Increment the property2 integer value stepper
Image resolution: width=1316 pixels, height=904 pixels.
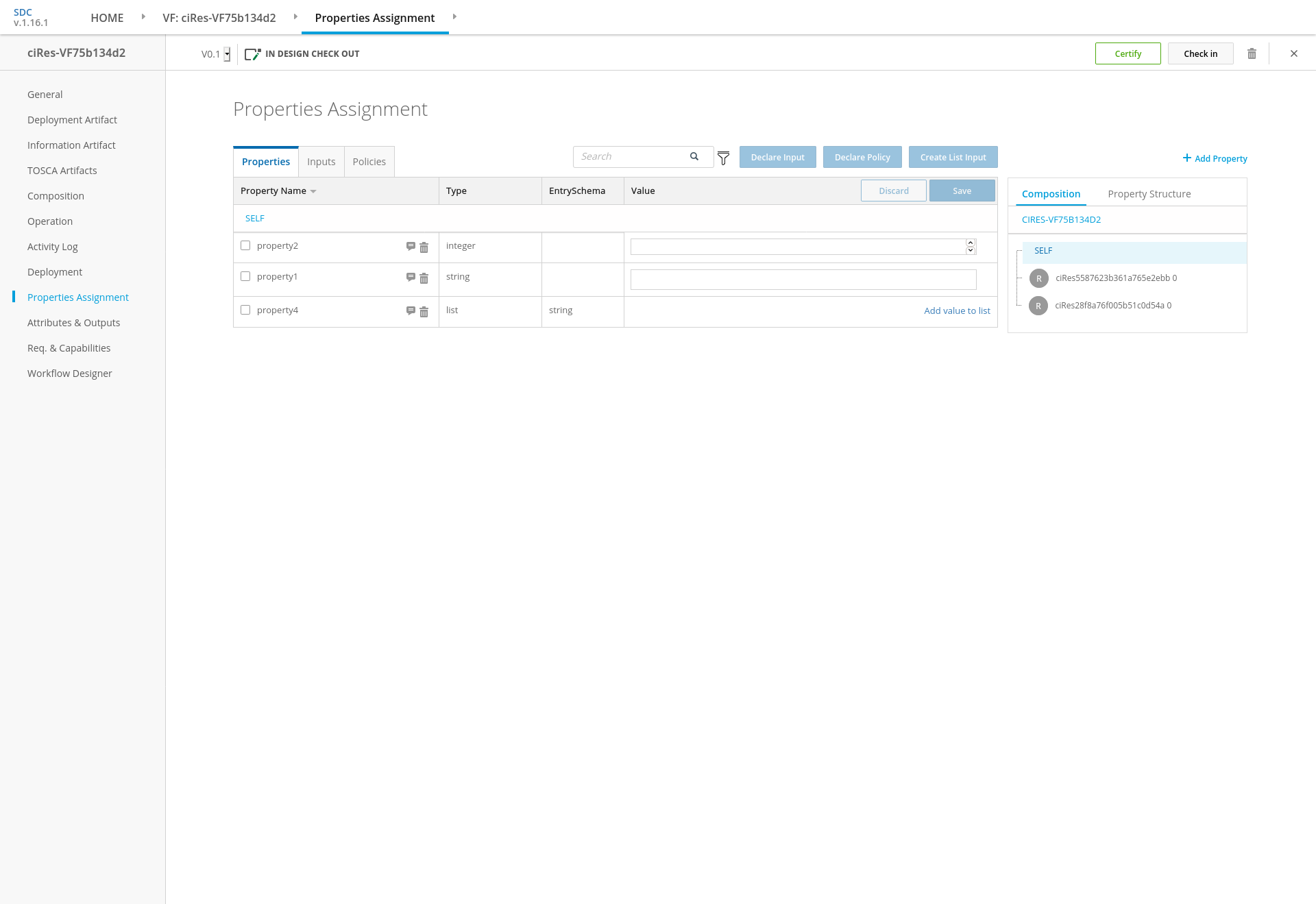(971, 243)
